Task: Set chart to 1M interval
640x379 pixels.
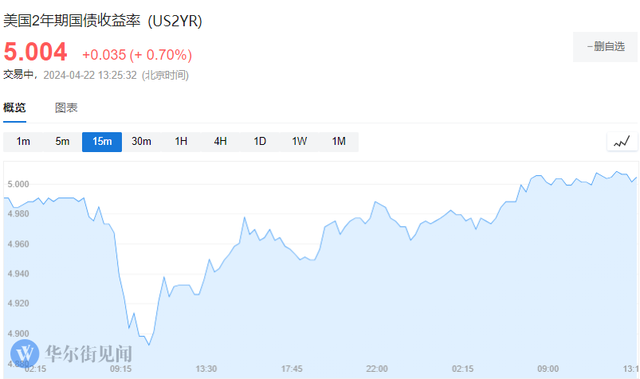Action: [x=339, y=142]
